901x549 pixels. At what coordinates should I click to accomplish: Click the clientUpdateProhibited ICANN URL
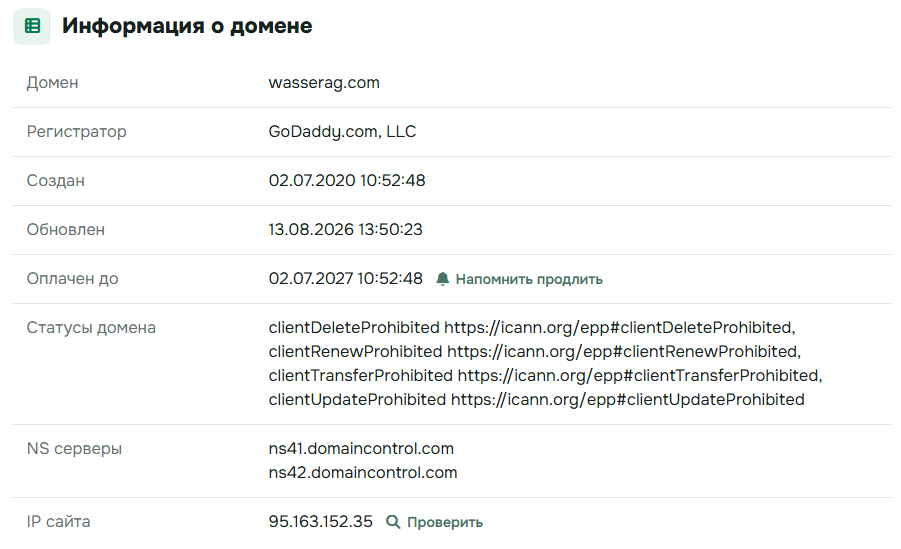627,400
